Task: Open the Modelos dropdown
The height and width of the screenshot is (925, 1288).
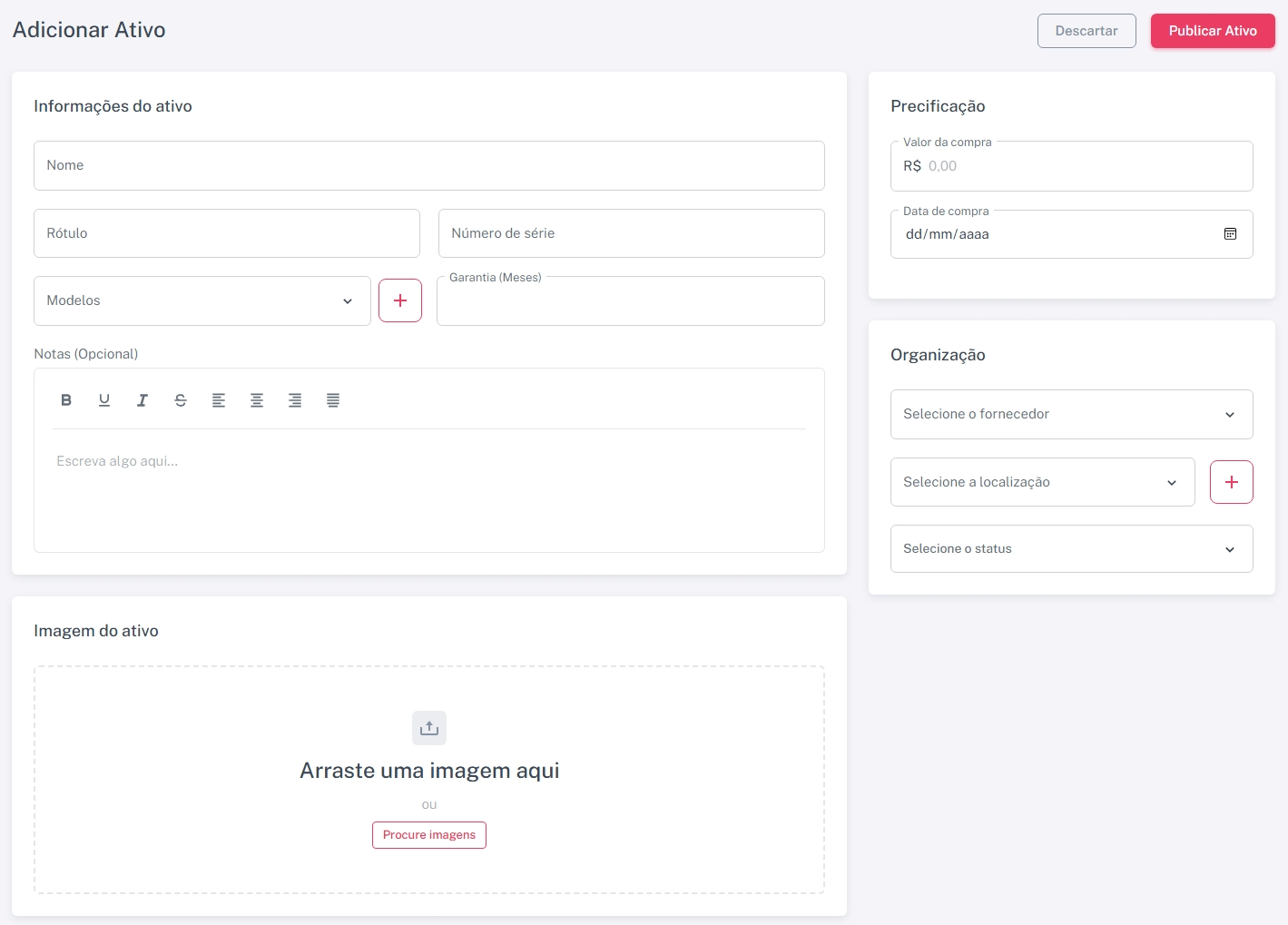Action: pyautogui.click(x=202, y=300)
